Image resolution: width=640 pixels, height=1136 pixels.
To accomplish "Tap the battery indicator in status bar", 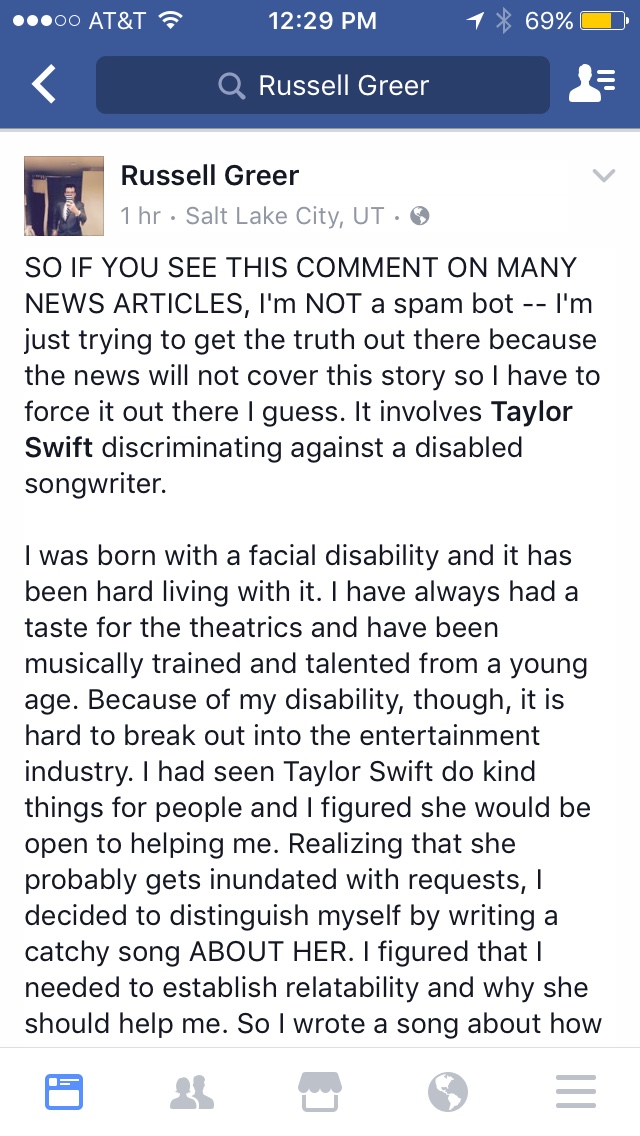I will [604, 21].
